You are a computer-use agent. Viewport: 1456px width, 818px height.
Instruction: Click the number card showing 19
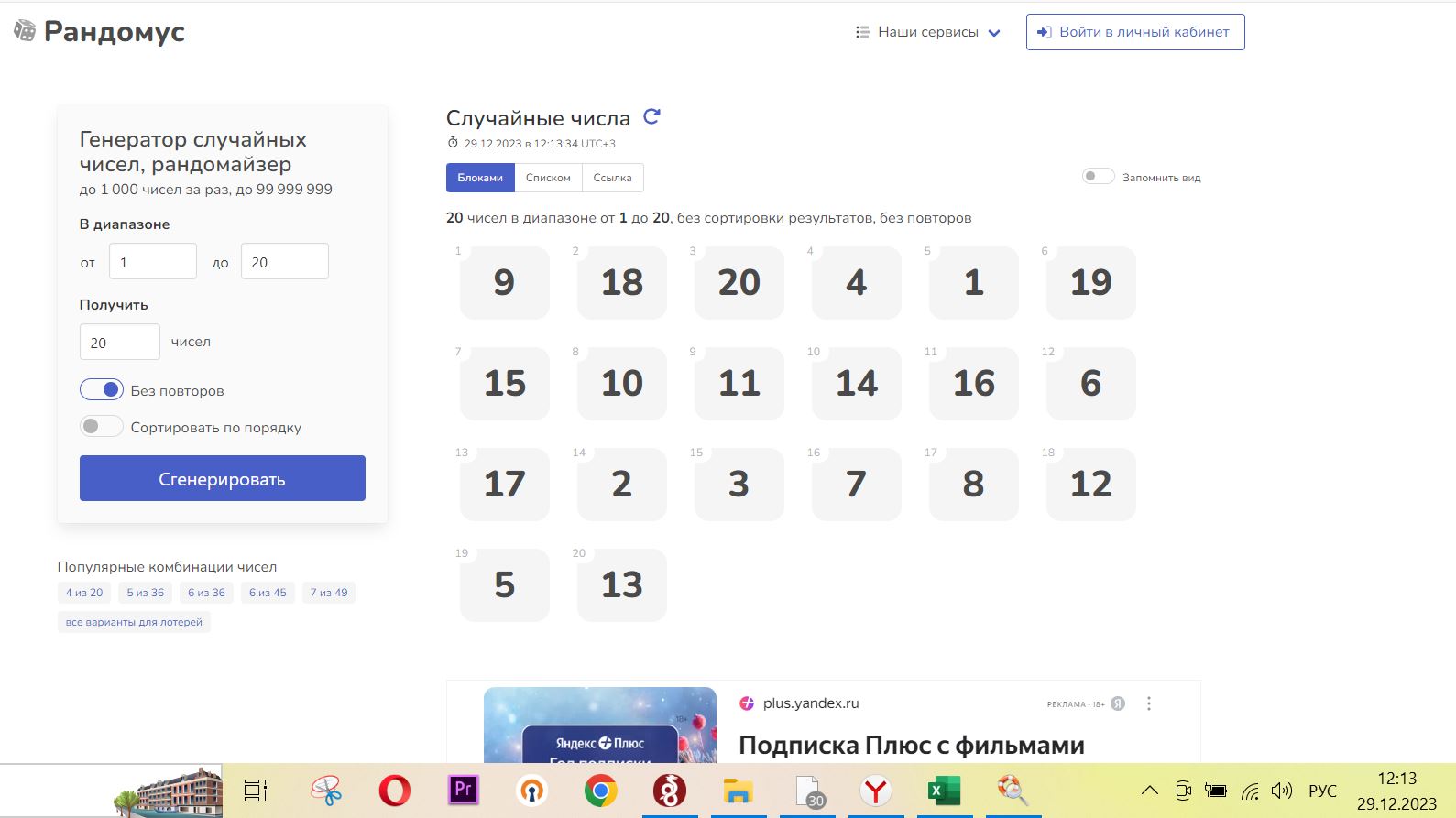tap(1091, 282)
